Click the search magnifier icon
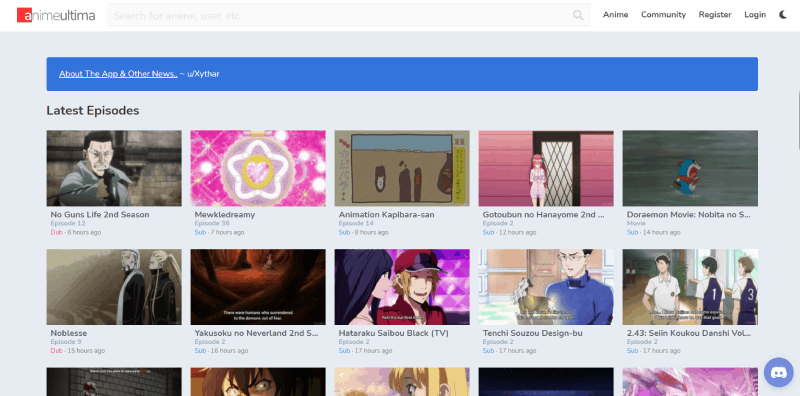This screenshot has height=396, width=800. (578, 15)
